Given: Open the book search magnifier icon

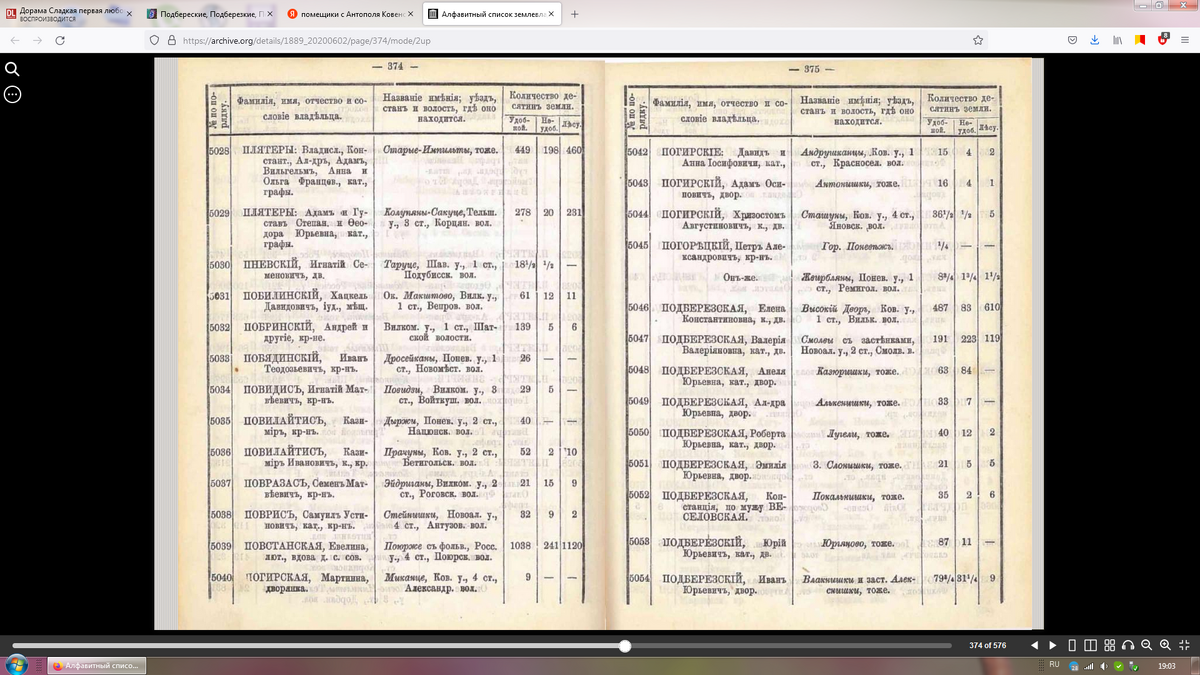Looking at the screenshot, I should [x=12, y=69].
